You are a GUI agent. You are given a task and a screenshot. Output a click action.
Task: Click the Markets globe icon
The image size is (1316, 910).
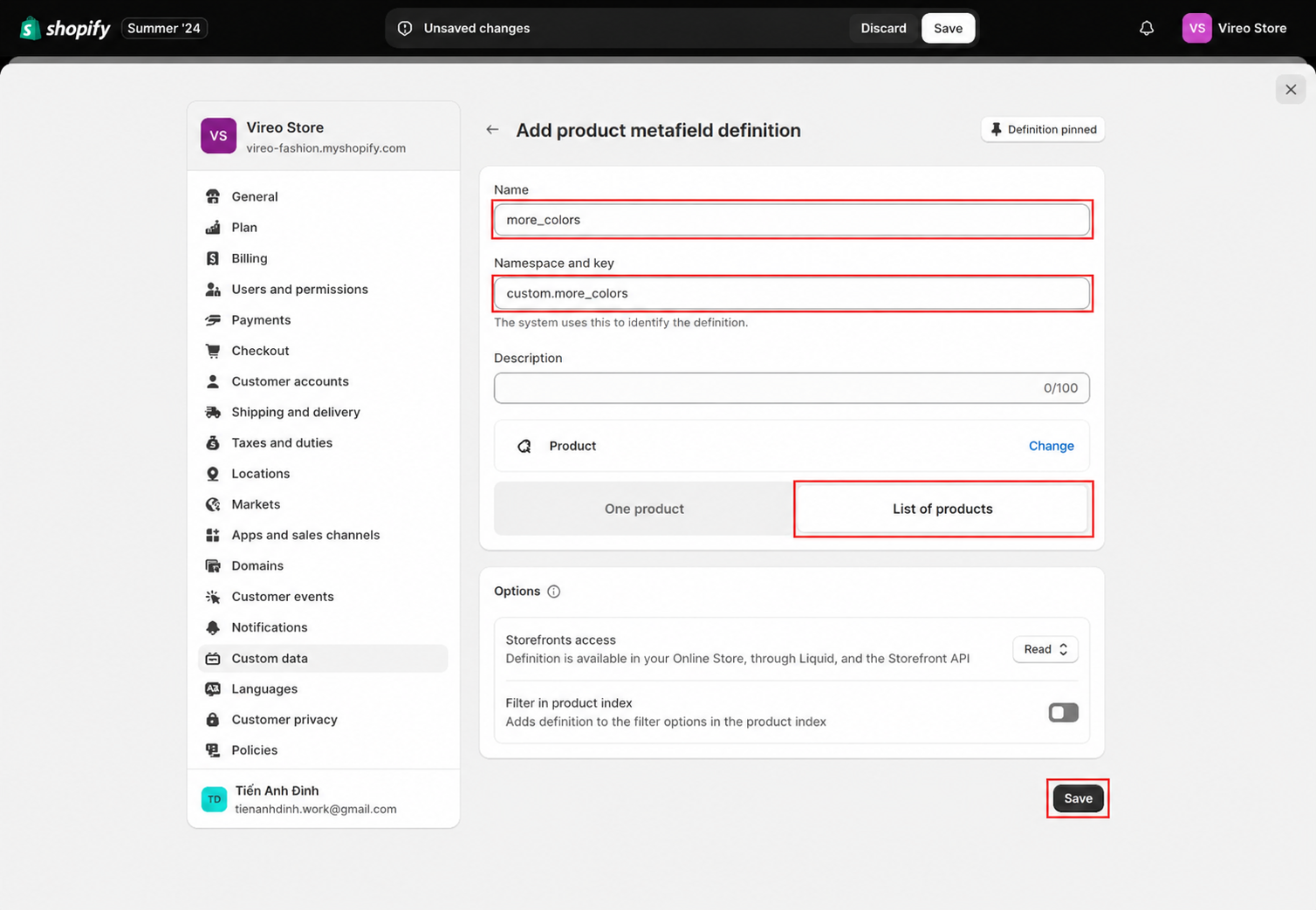213,504
